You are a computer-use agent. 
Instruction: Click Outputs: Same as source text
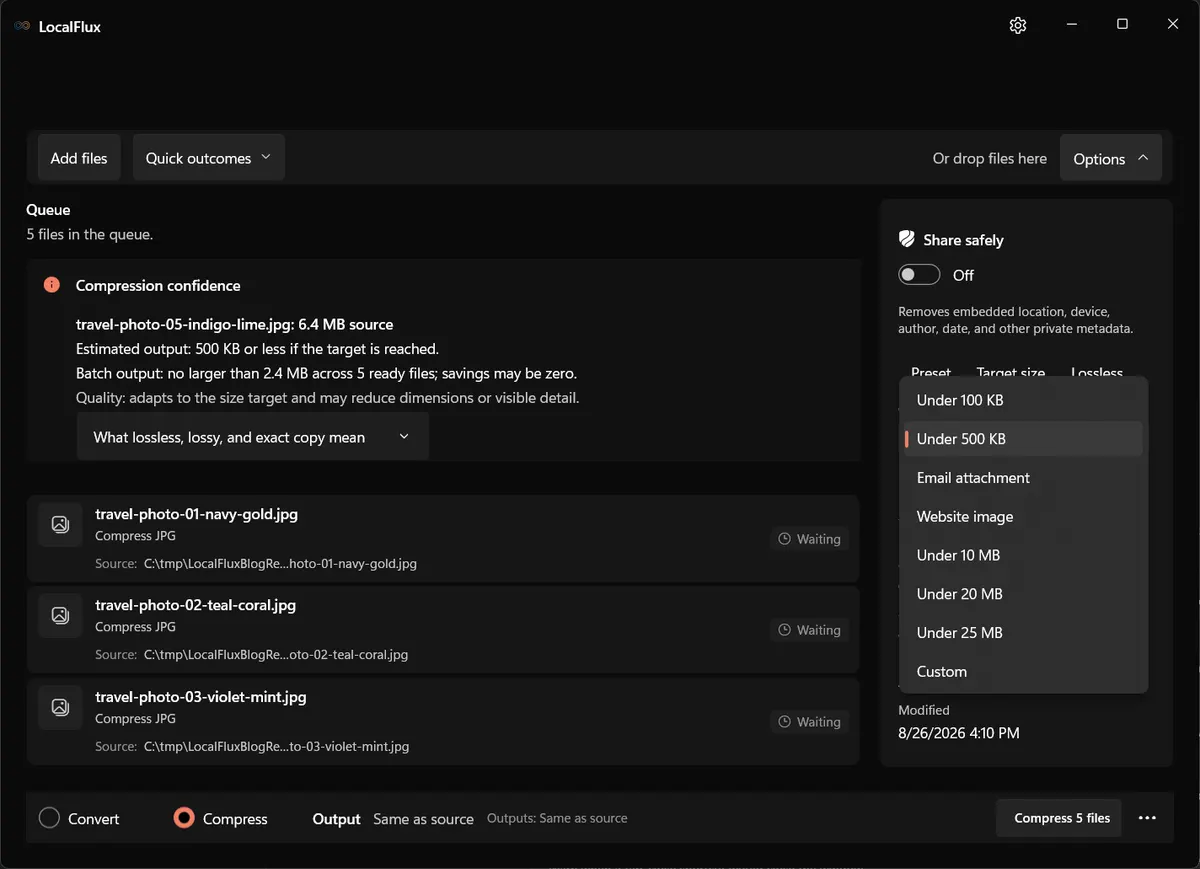click(x=557, y=818)
